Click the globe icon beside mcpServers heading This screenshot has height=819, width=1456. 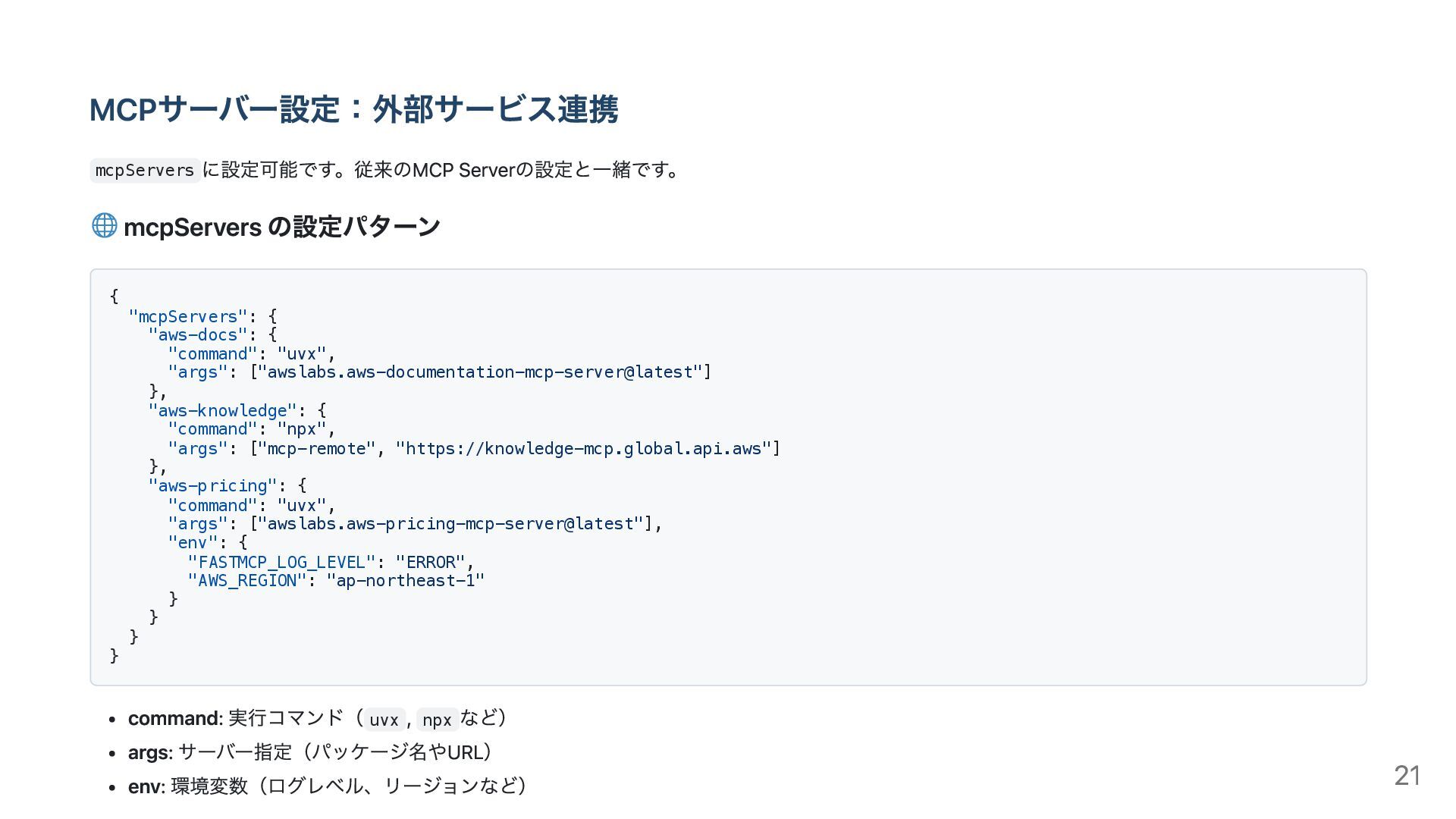[105, 225]
